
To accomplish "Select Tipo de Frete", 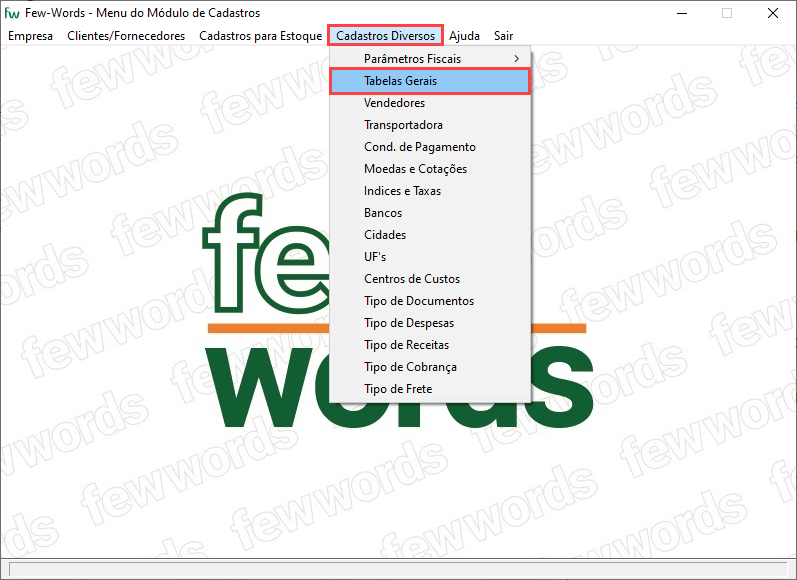I will (x=430, y=389).
